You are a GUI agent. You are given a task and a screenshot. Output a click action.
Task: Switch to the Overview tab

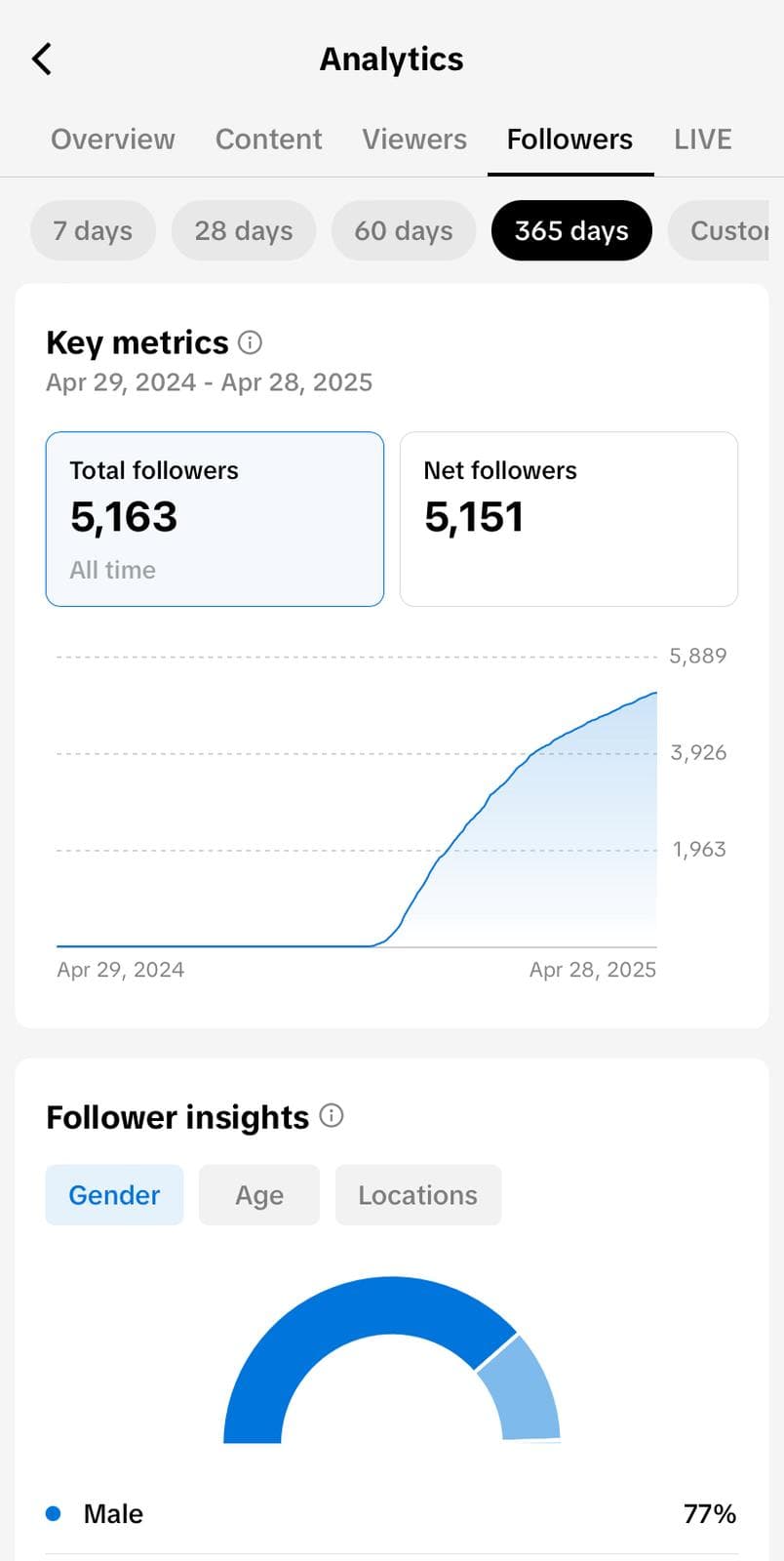[x=113, y=140]
